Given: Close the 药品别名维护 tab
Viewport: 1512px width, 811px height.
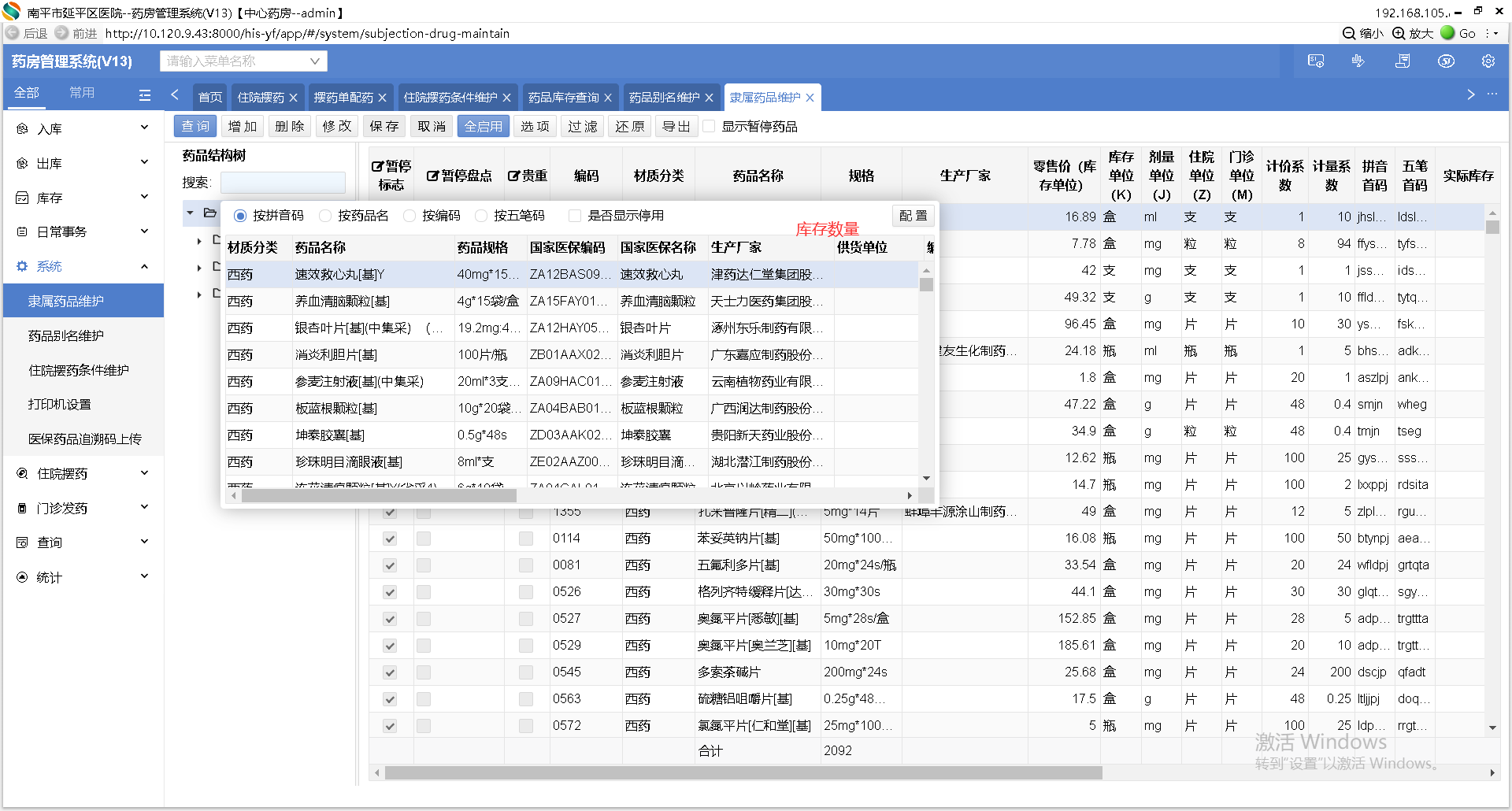Looking at the screenshot, I should click(x=709, y=98).
